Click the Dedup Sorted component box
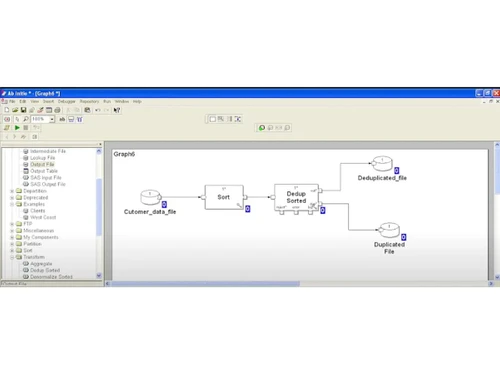Screen dimensions: 500x375 296,197
